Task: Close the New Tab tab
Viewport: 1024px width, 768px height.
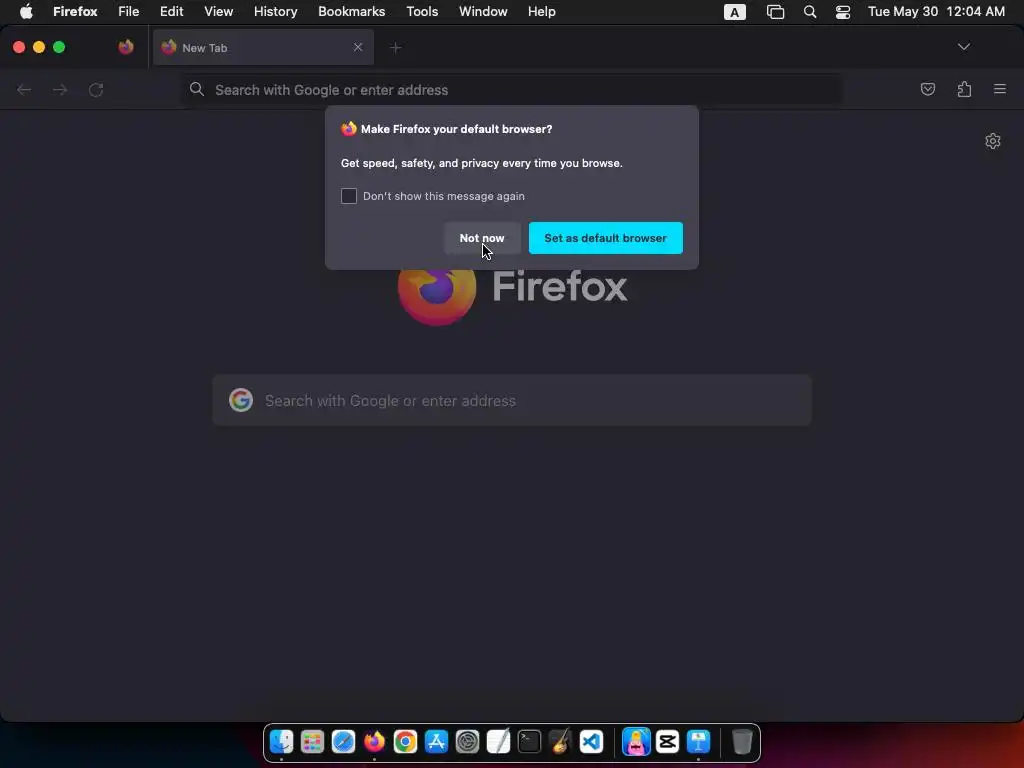Action: (x=358, y=47)
